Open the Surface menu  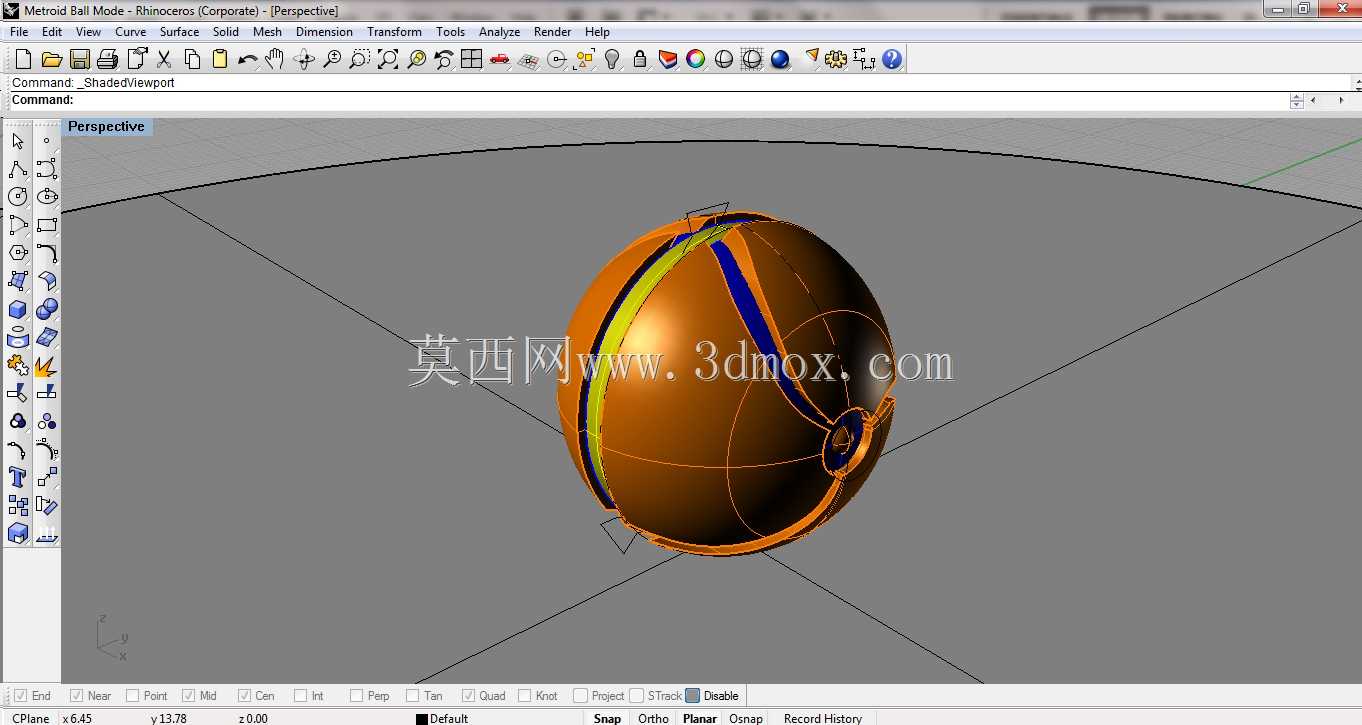coord(180,32)
